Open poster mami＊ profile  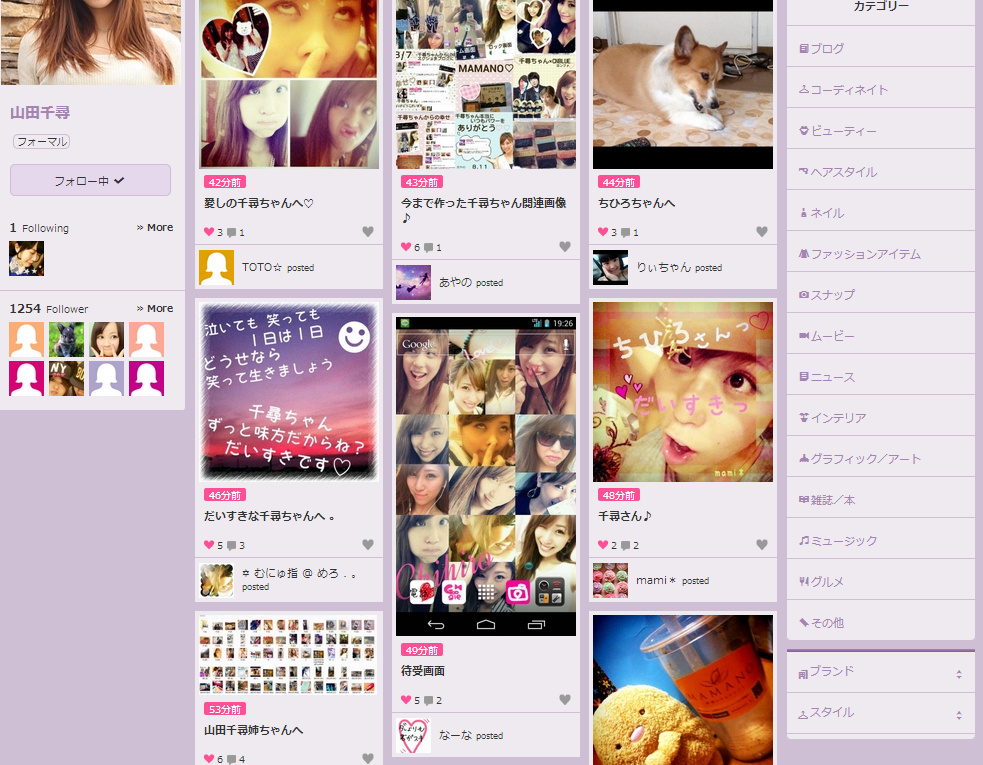tap(656, 580)
